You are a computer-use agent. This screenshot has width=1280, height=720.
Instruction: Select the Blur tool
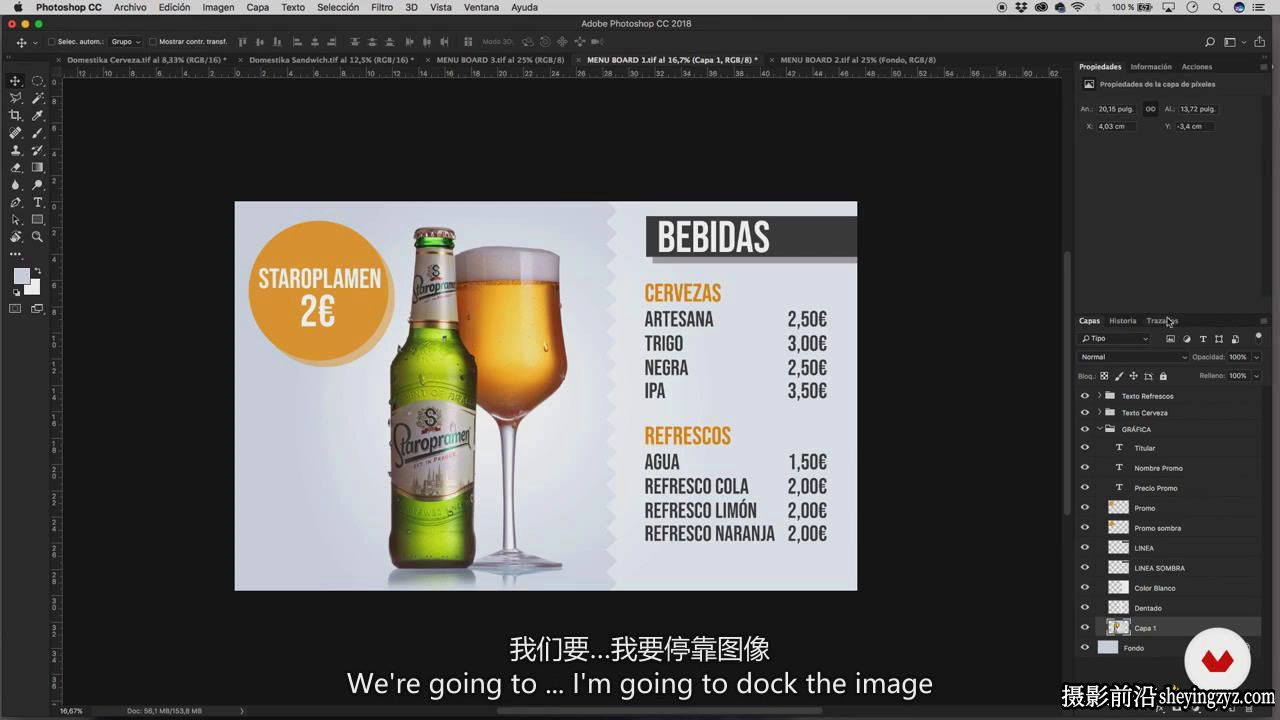point(15,184)
